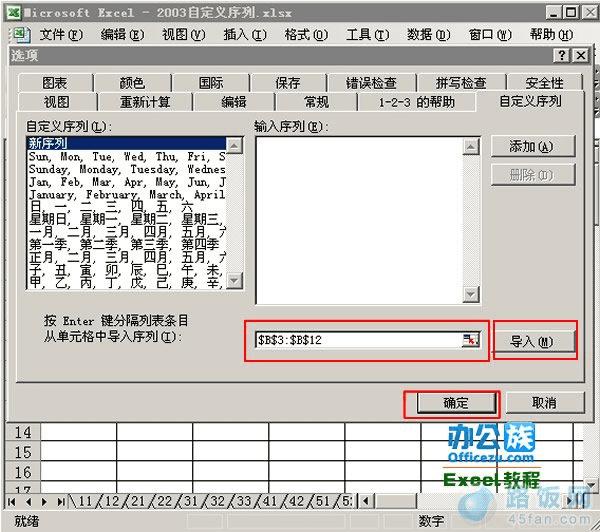Select the Jan, Feb, Mar list entry
This screenshot has width=600, height=532.
pos(126,181)
